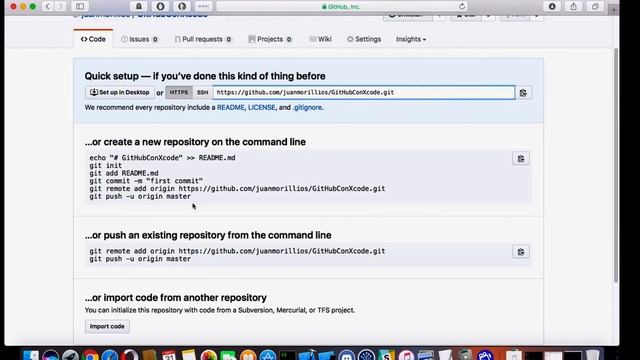The image size is (640, 360).
Task: Click the lock extension icon in Safari toolbar
Action: [139, 6]
